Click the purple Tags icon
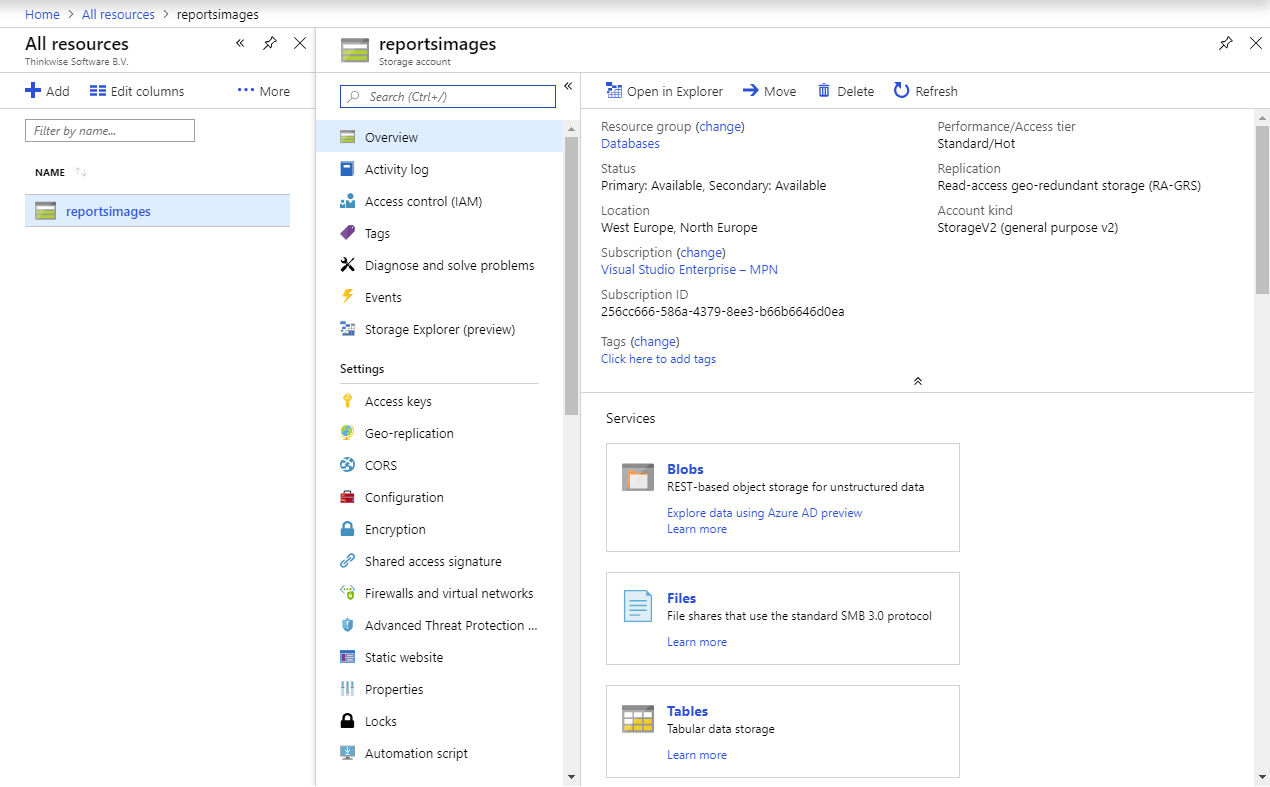The height and width of the screenshot is (787, 1270). pos(348,233)
